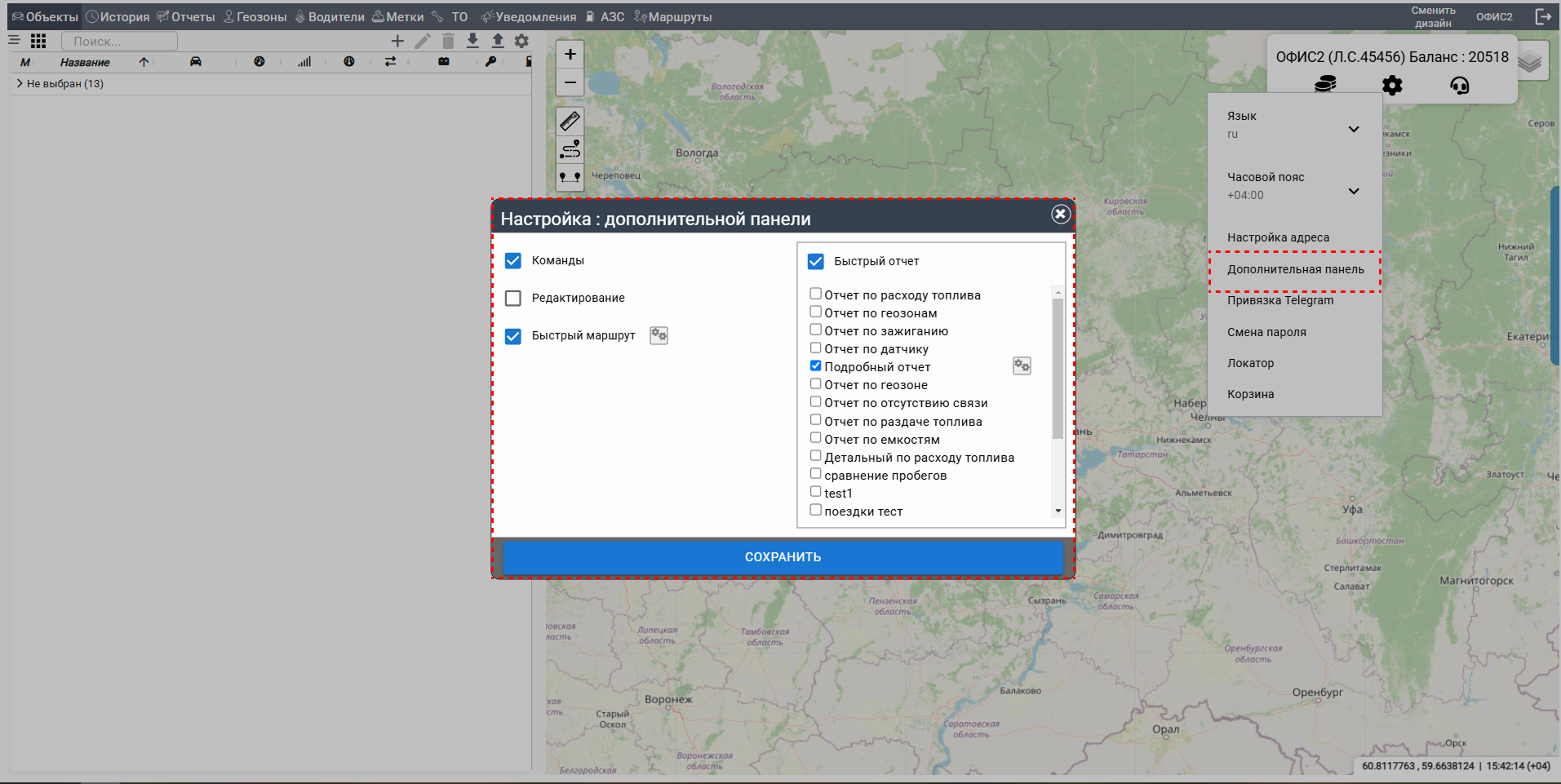This screenshot has height=784, width=1561.
Task: Expand the Язык language dropdown
Action: pyautogui.click(x=1353, y=129)
